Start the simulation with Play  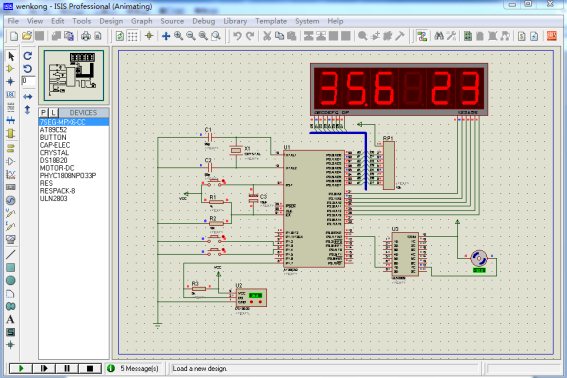21,368
